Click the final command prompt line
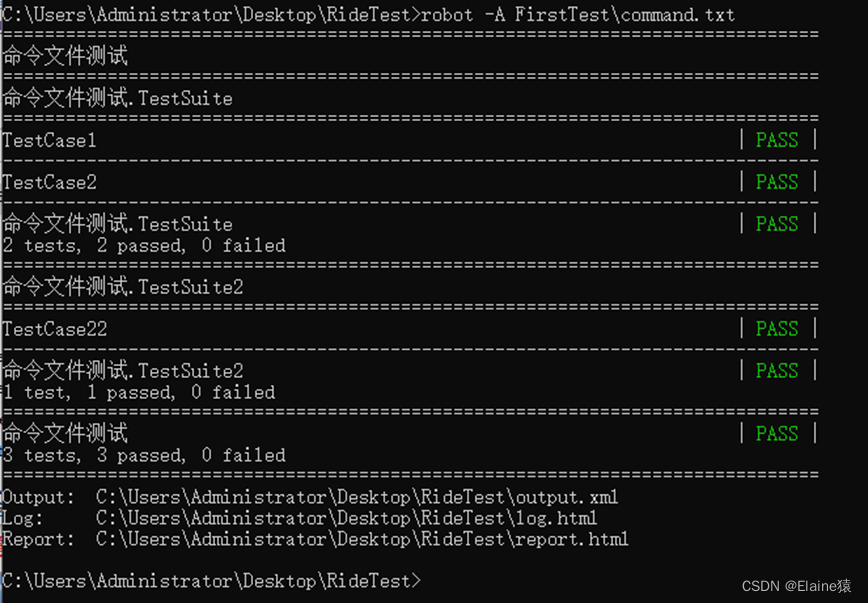Viewport: 868px width, 603px height. [x=211, y=581]
